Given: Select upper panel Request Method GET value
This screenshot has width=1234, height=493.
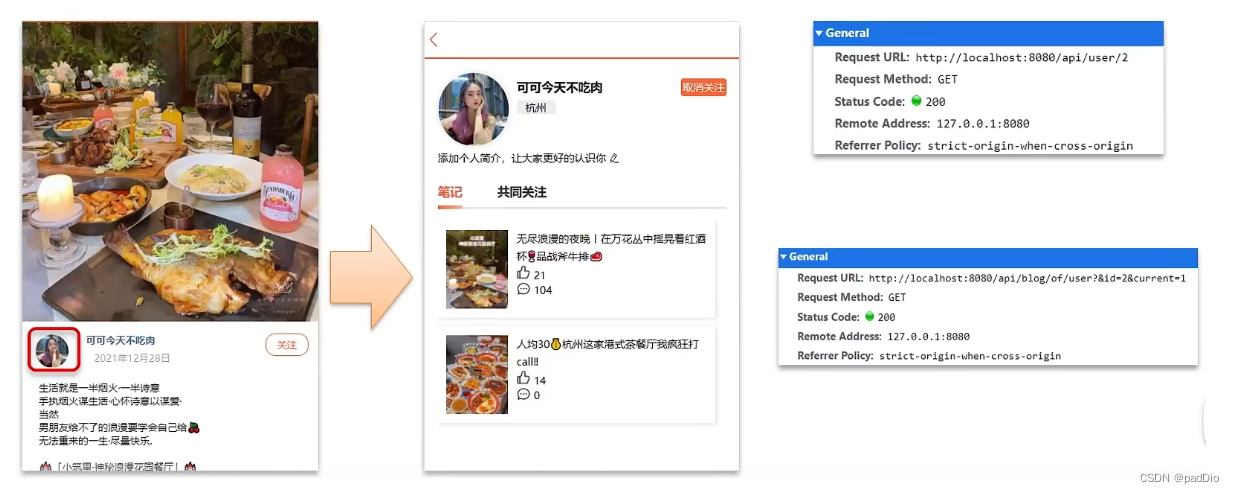Looking at the screenshot, I should coord(948,79).
